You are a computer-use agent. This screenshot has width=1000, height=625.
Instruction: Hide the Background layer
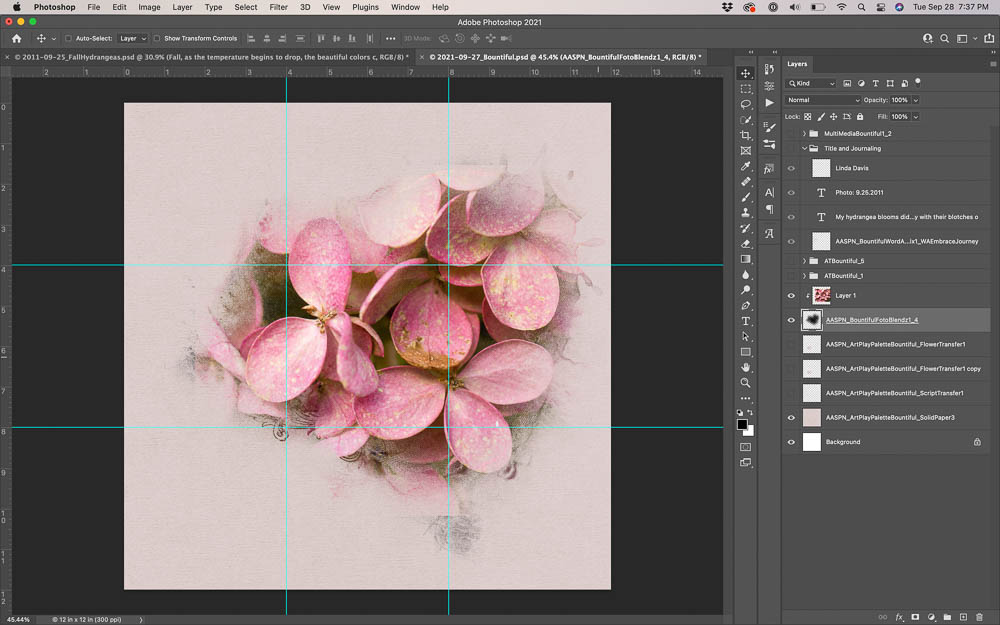click(791, 442)
